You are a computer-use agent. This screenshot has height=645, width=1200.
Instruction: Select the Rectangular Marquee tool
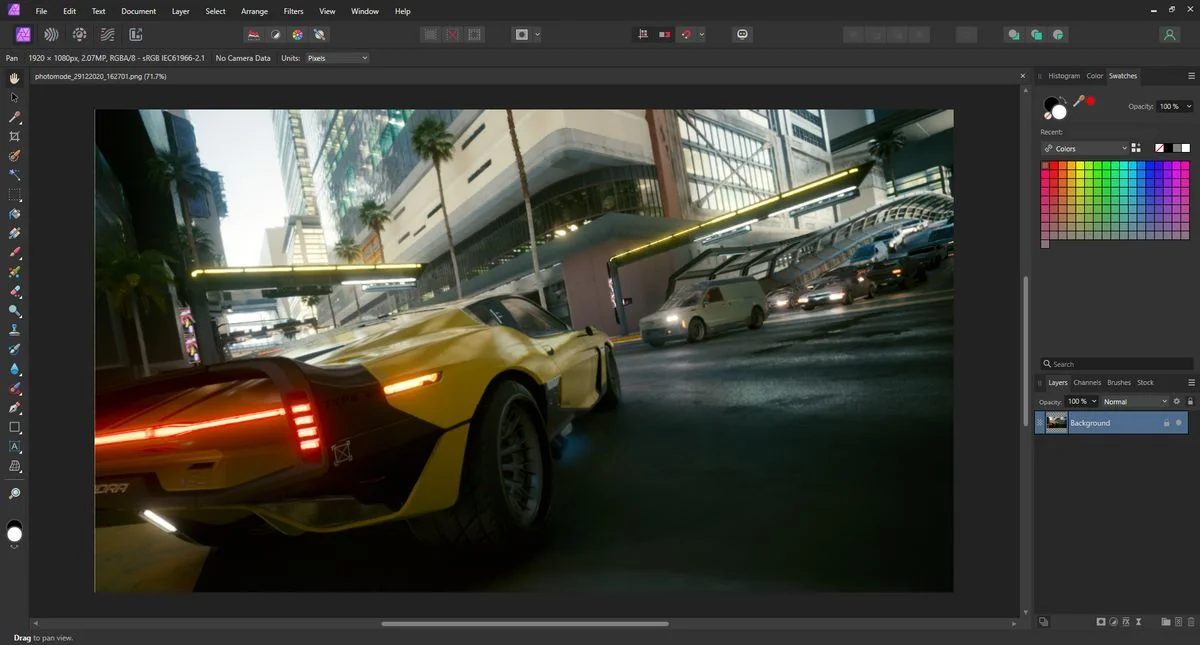point(14,194)
